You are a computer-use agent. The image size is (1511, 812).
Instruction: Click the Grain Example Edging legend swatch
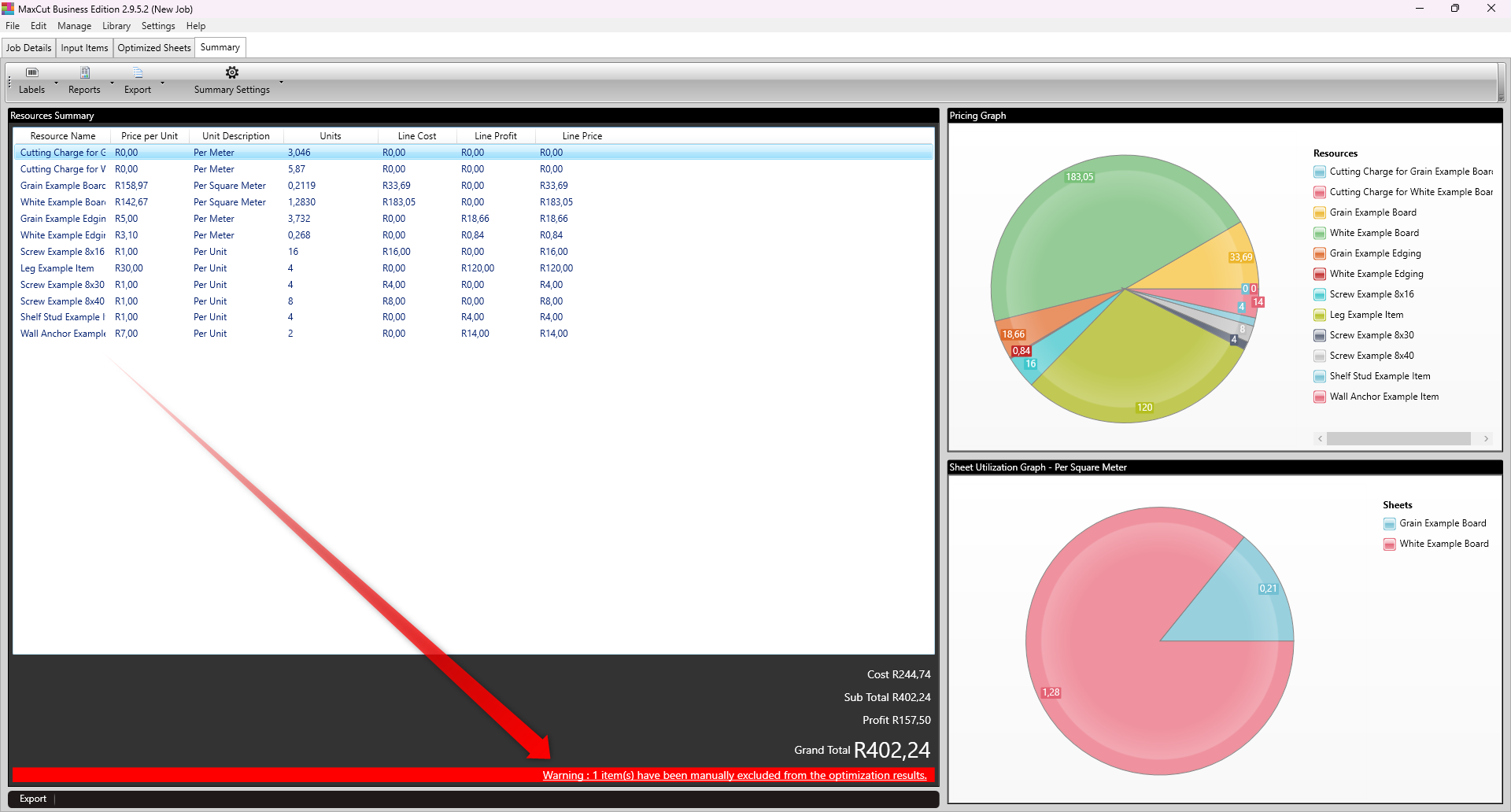(1320, 253)
